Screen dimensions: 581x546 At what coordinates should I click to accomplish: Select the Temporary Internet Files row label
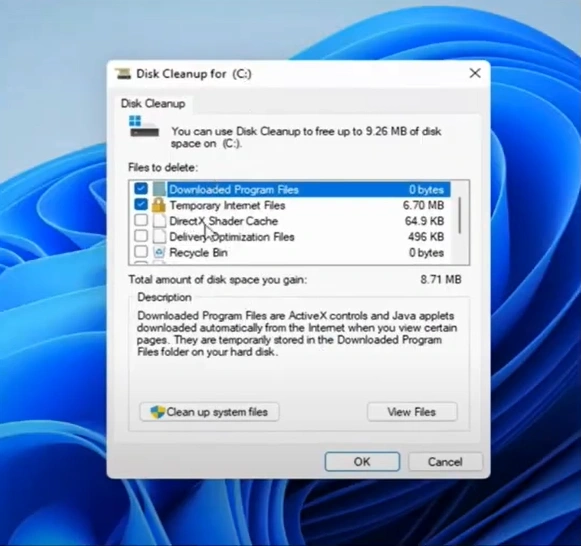[x=227, y=206]
